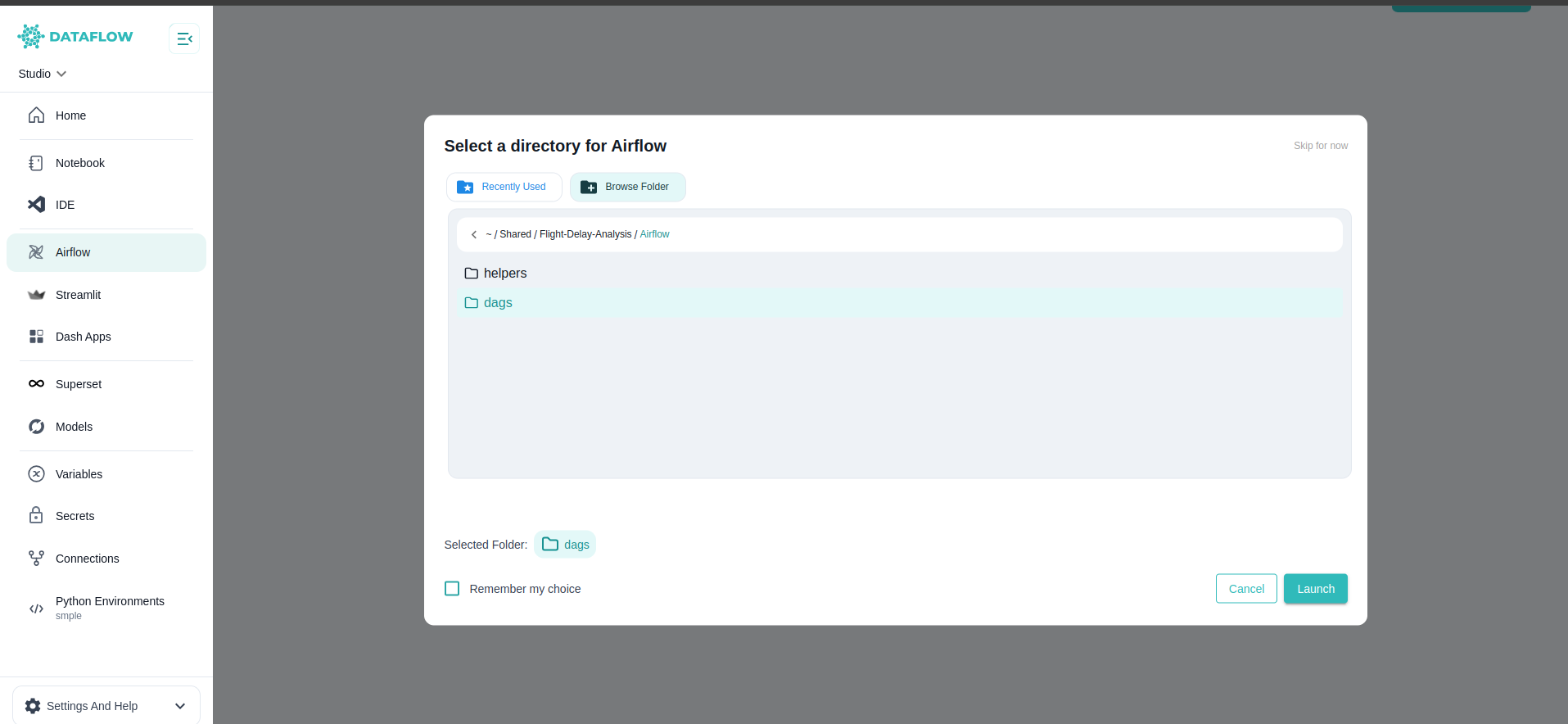
Task: Collapse the sidebar with the menu icon
Action: pos(184,38)
